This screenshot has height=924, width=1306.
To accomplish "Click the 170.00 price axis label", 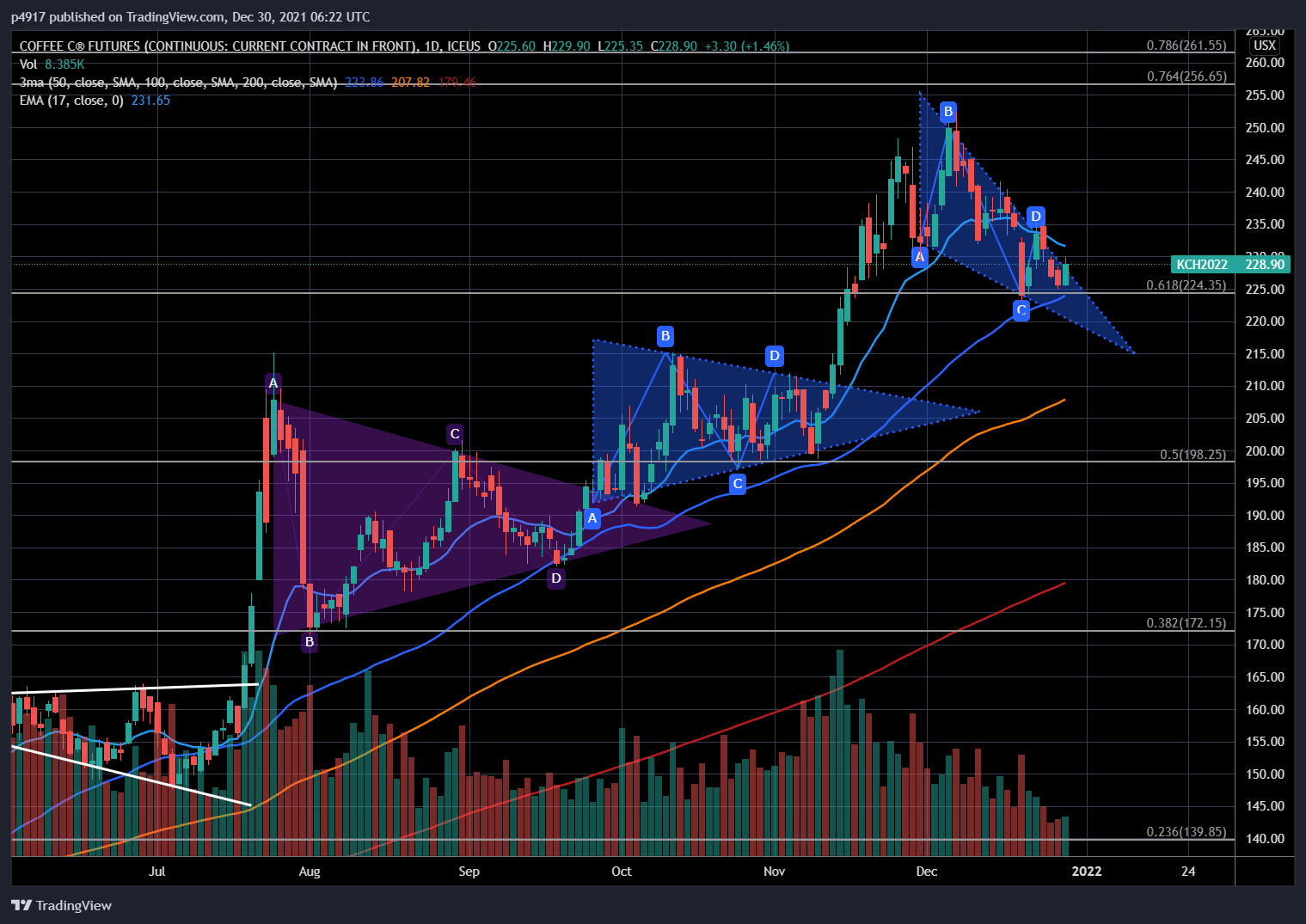I will [x=1265, y=645].
